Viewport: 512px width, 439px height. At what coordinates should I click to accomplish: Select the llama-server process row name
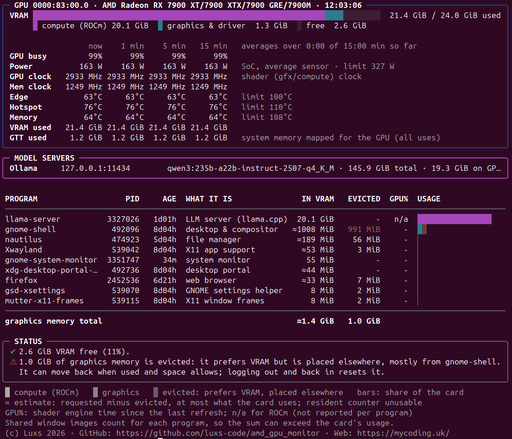[x=32, y=219]
